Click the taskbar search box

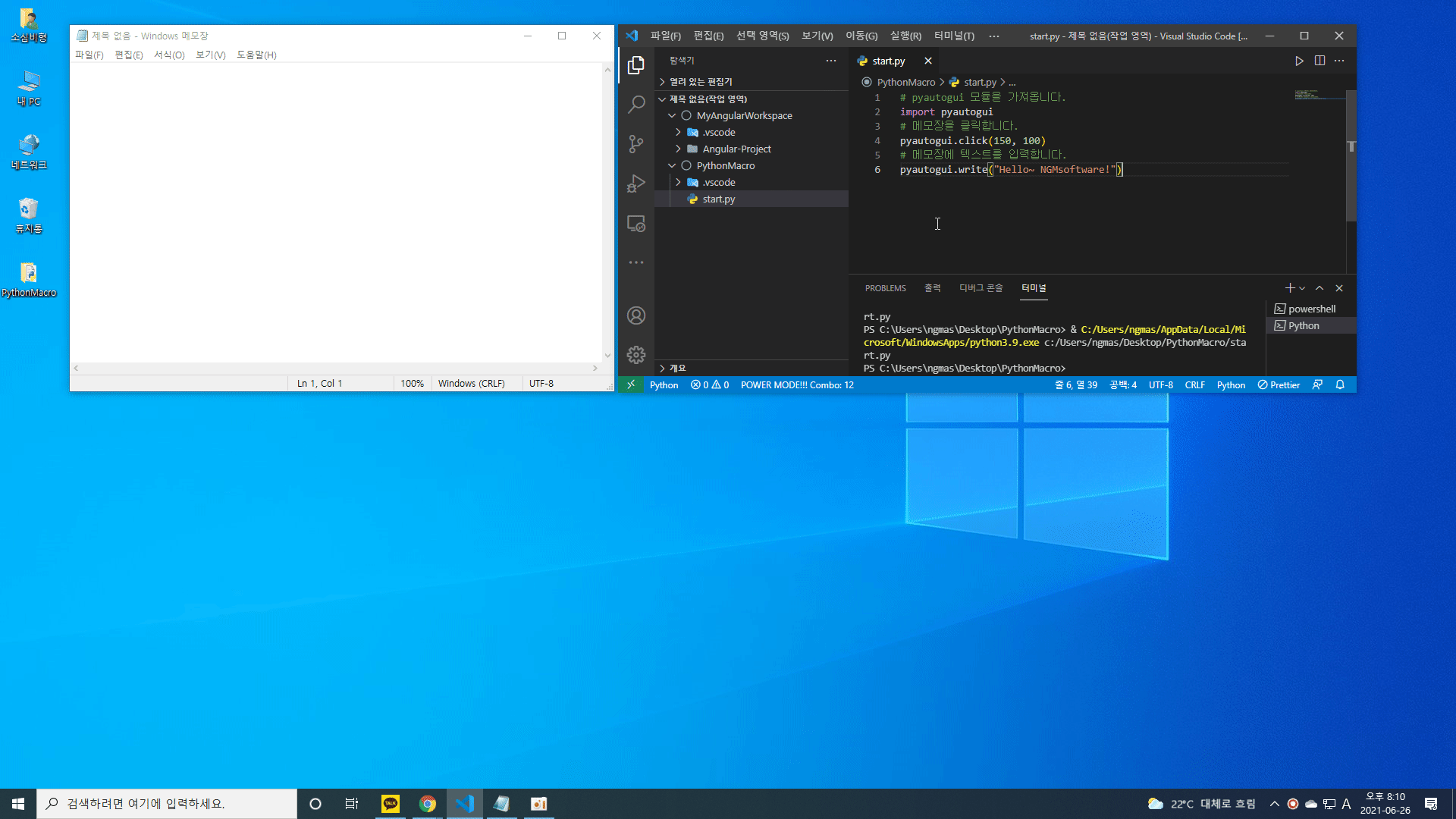[167, 804]
